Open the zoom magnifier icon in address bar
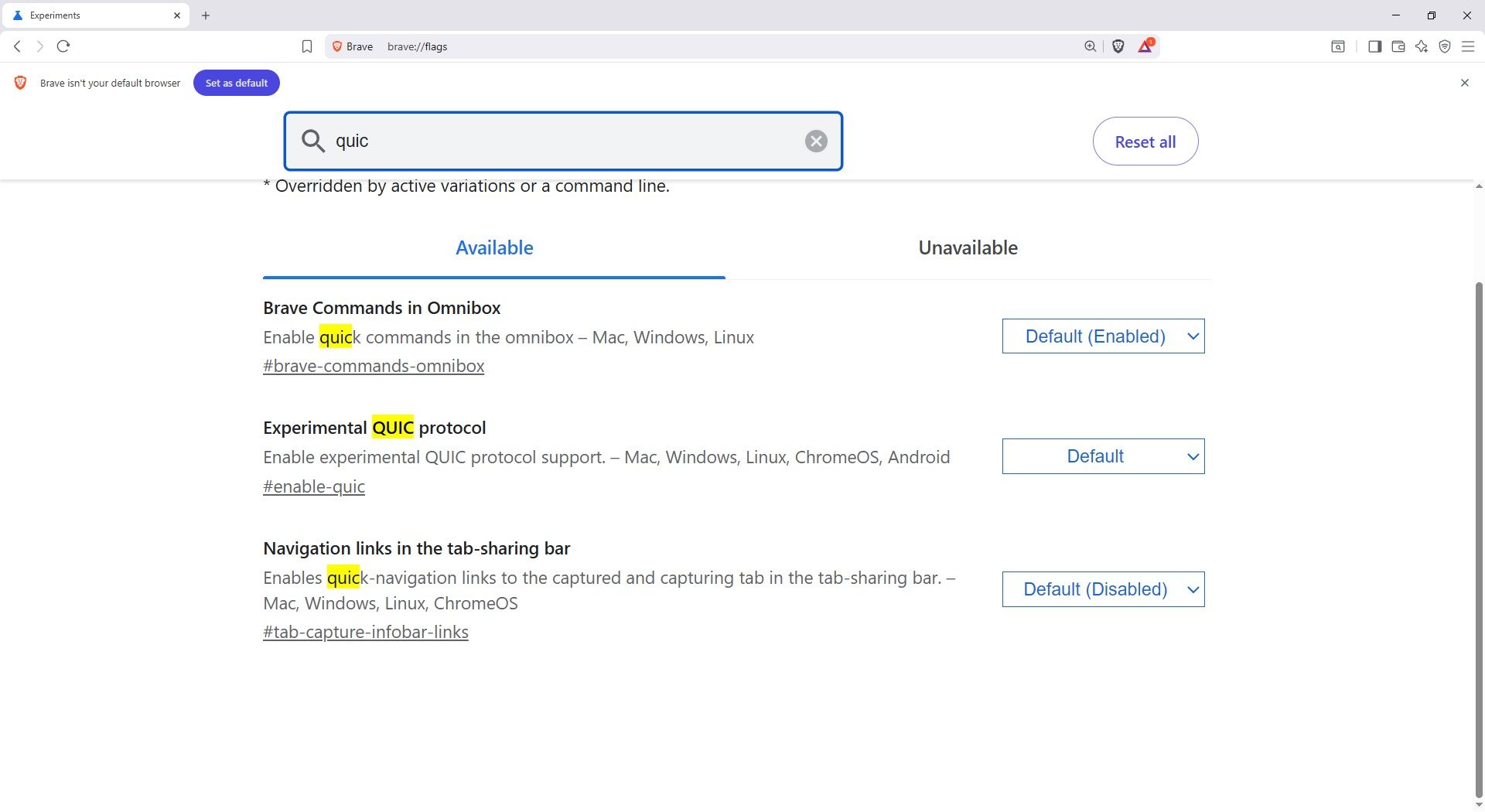This screenshot has height=812, width=1485. [1091, 46]
